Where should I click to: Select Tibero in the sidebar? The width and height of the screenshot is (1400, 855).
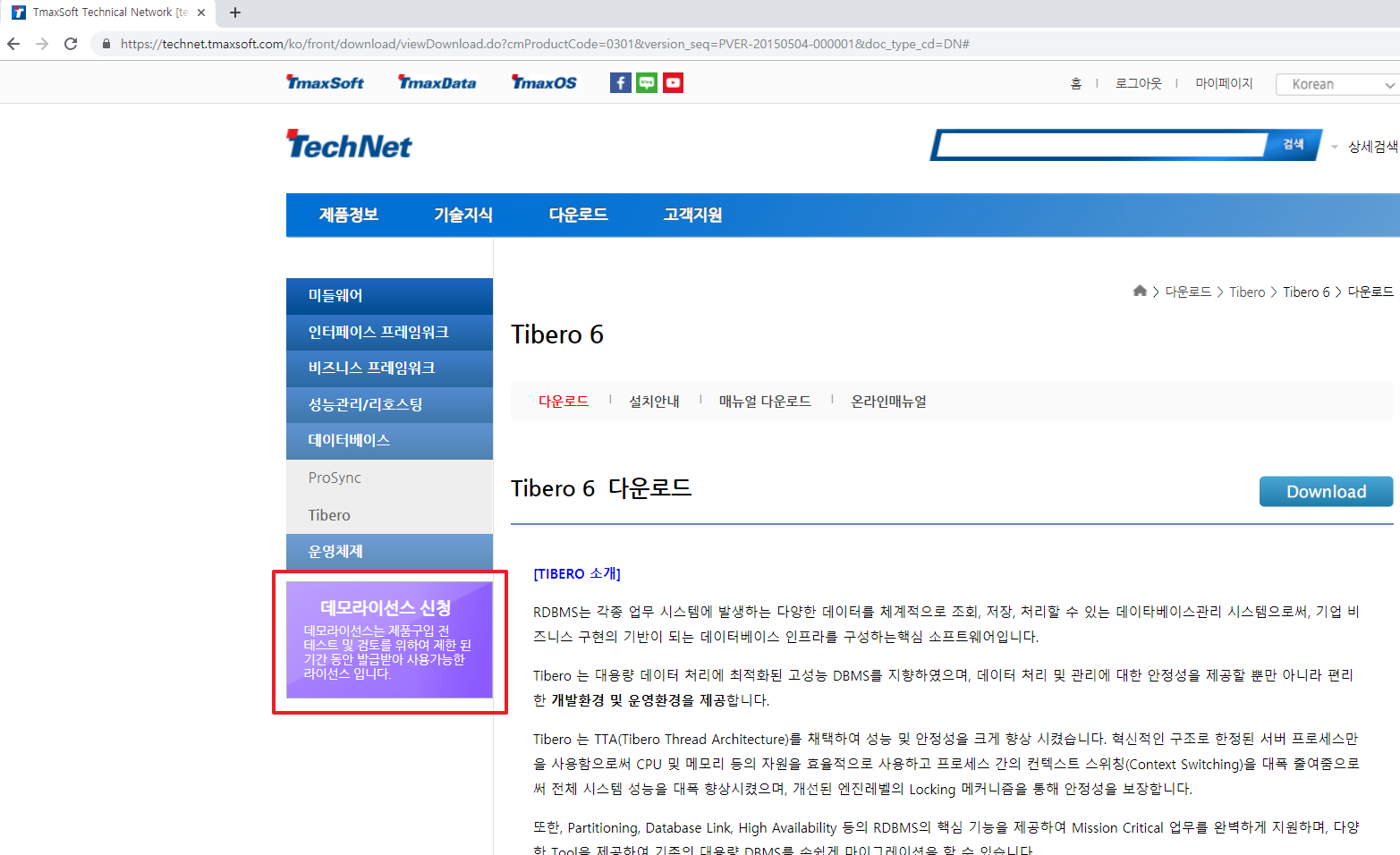[389, 515]
